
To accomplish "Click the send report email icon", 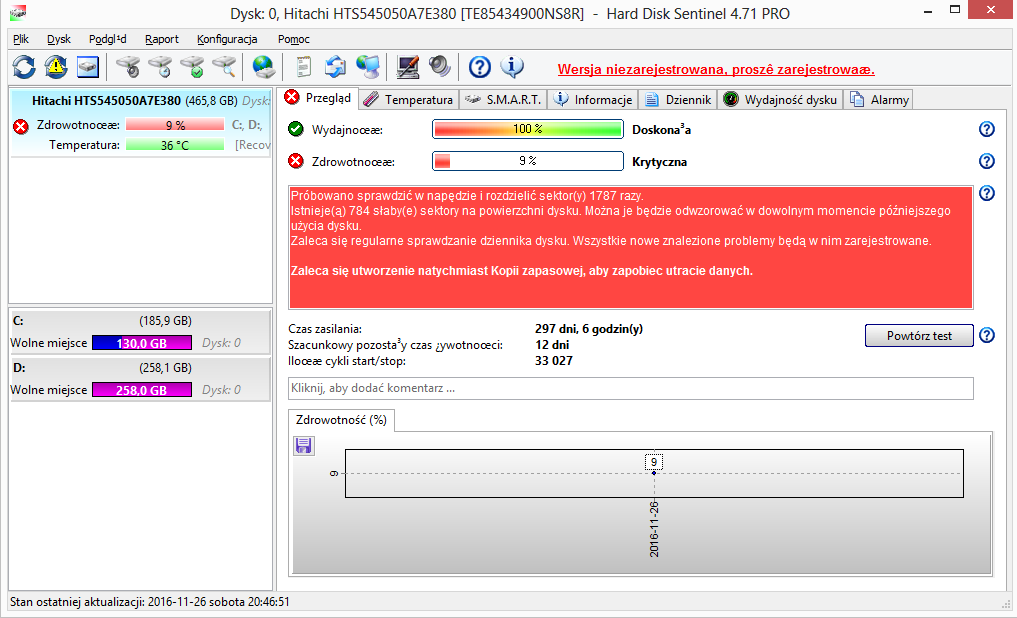I will coord(335,67).
